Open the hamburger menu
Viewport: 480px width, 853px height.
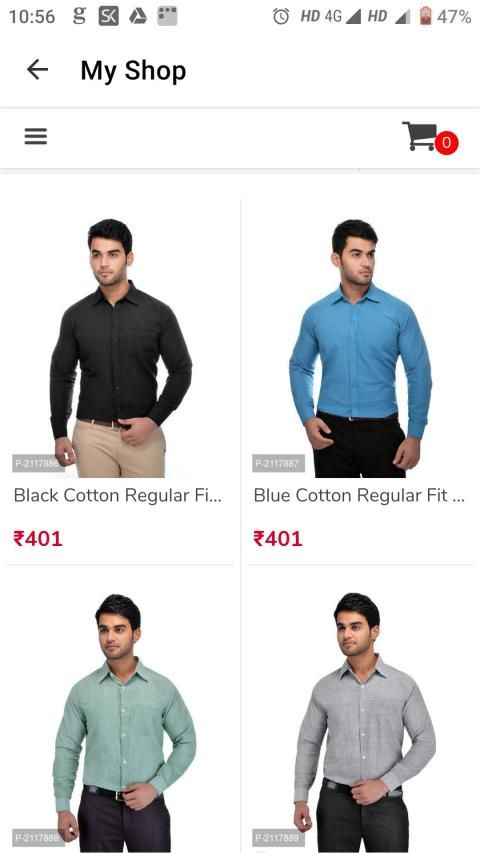(x=36, y=136)
